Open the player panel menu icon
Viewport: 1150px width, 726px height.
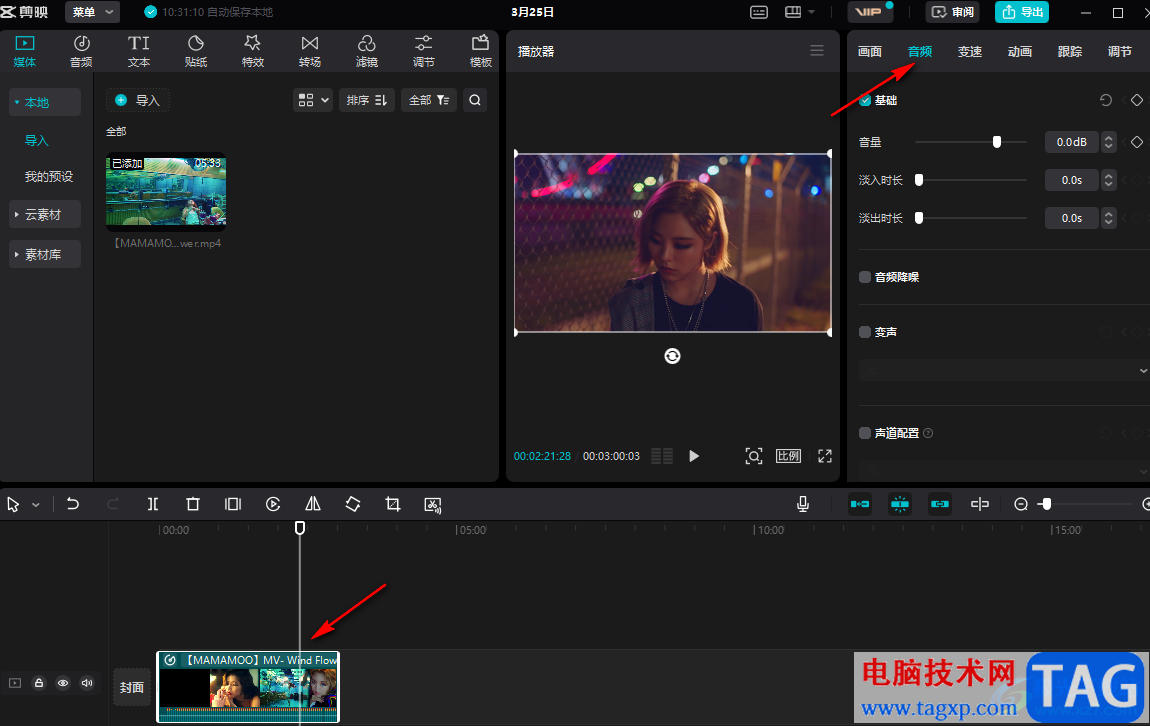(x=817, y=51)
